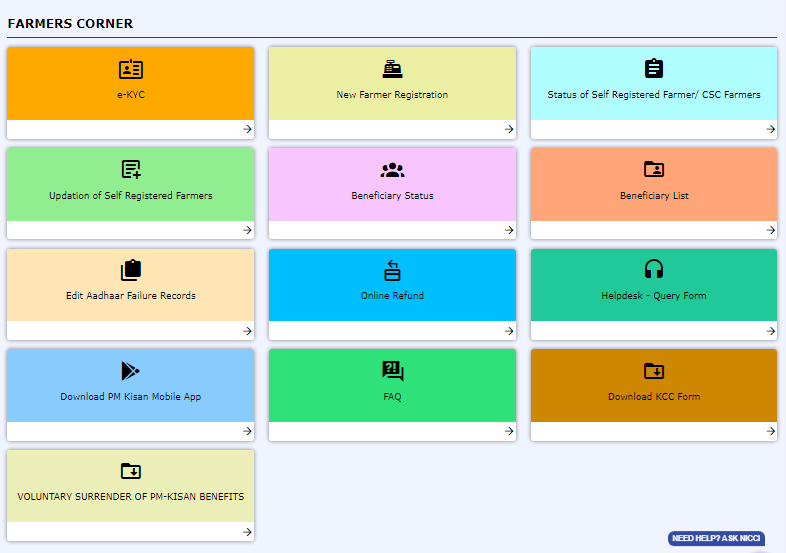Open the Updation of Self Registered Farmers link
This screenshot has height=553, width=786.
point(131,196)
